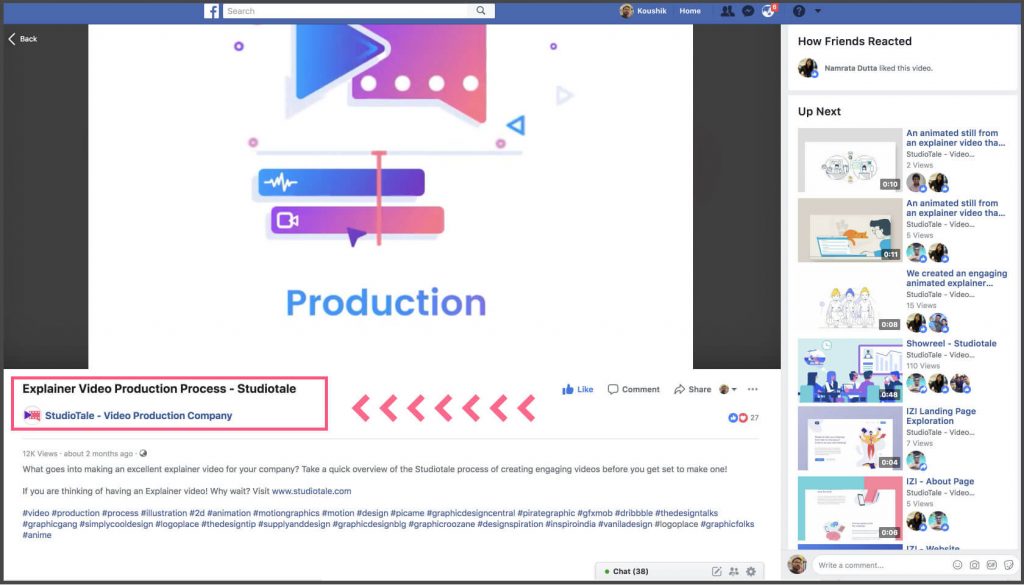Image resolution: width=1024 pixels, height=585 pixels.
Task: Click the public privacy globe icon
Action: coord(143,454)
